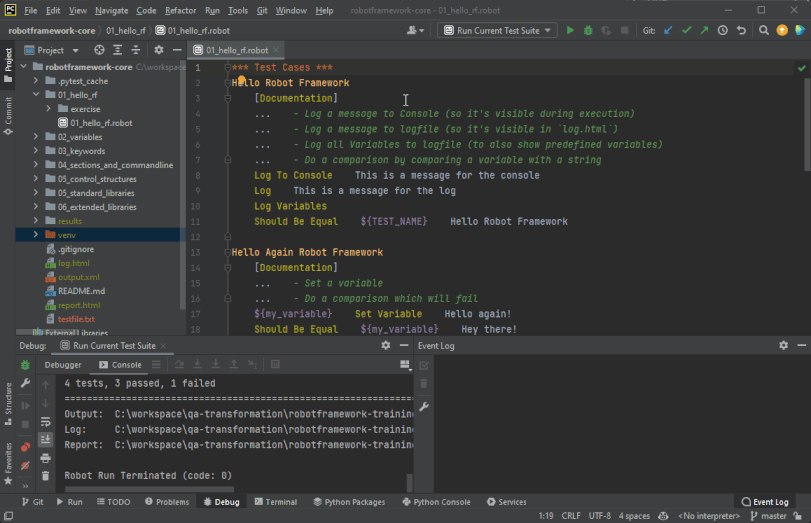
Task: Click the Print console output icon
Action: pyautogui.click(x=45, y=458)
